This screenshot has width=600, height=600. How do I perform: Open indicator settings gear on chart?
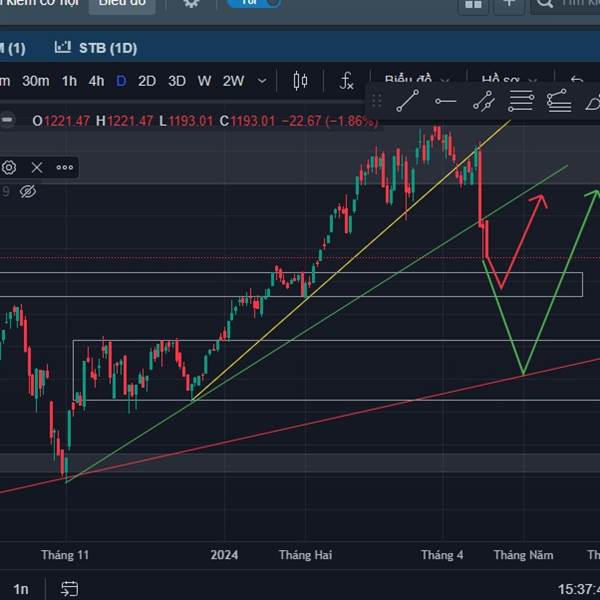click(9, 168)
